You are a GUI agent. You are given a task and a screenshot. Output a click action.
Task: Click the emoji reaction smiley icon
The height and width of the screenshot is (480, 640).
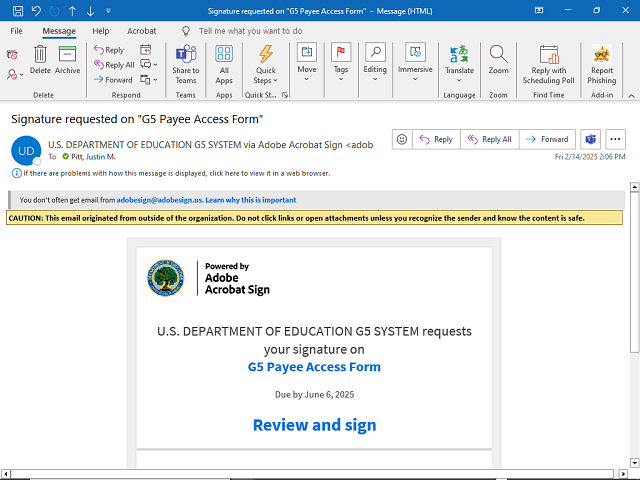tap(401, 140)
